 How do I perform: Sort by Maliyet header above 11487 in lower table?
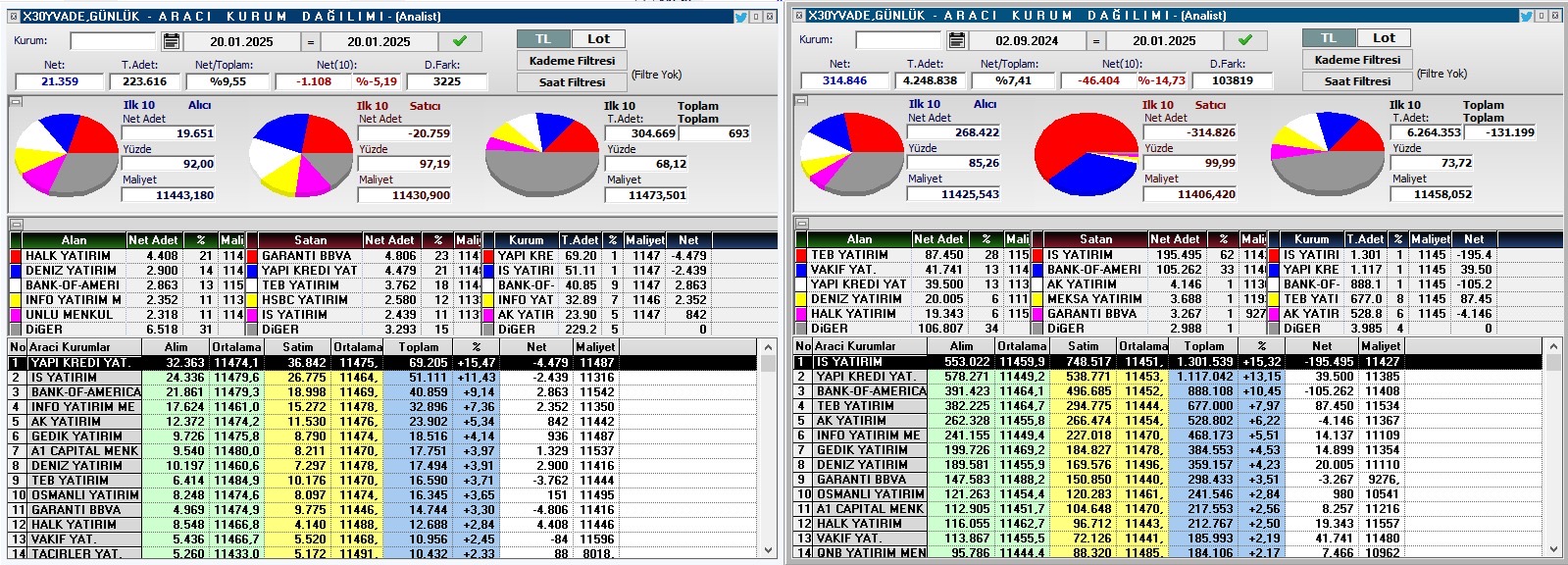[x=595, y=347]
